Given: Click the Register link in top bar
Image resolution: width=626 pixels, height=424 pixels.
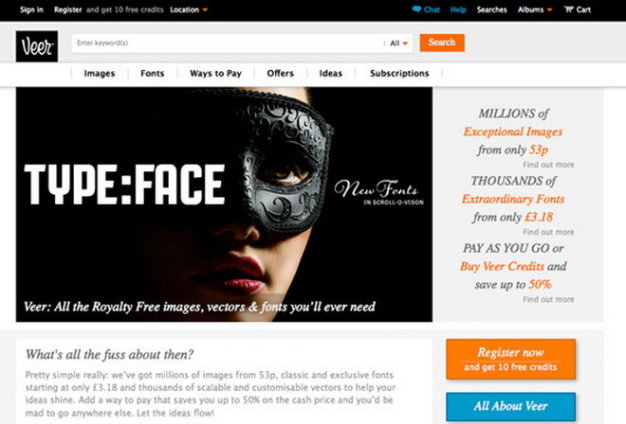Looking at the screenshot, I should point(68,10).
